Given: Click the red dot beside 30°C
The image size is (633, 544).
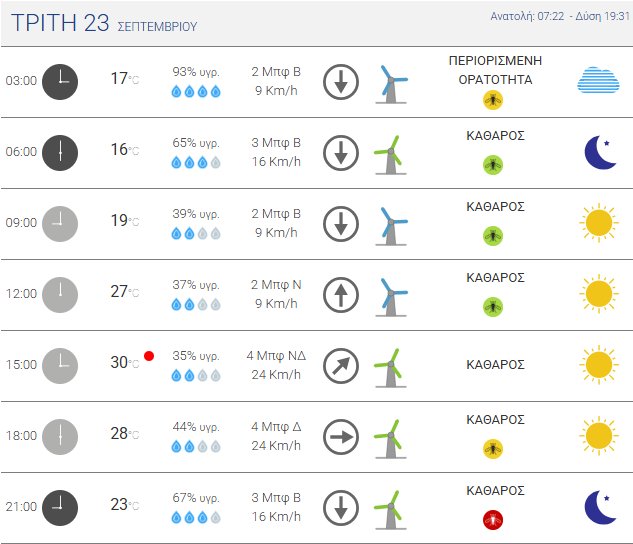Looking at the screenshot, I should click(x=149, y=355).
